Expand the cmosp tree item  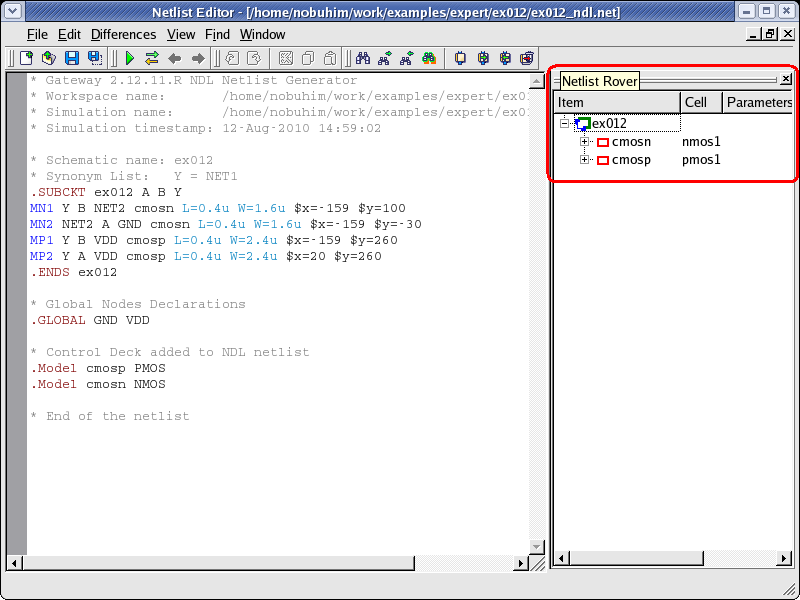click(x=585, y=160)
